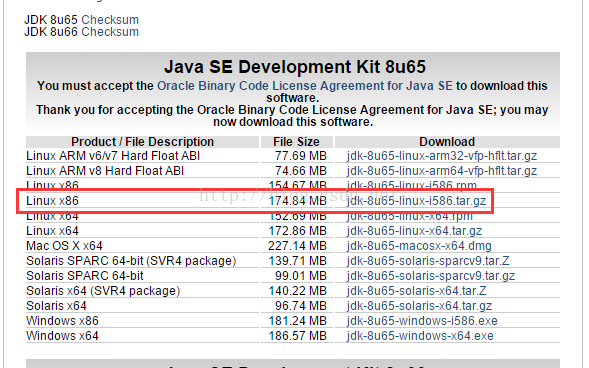Viewport: 589px width, 368px height.
Task: Select the Download column header
Action: (447, 142)
